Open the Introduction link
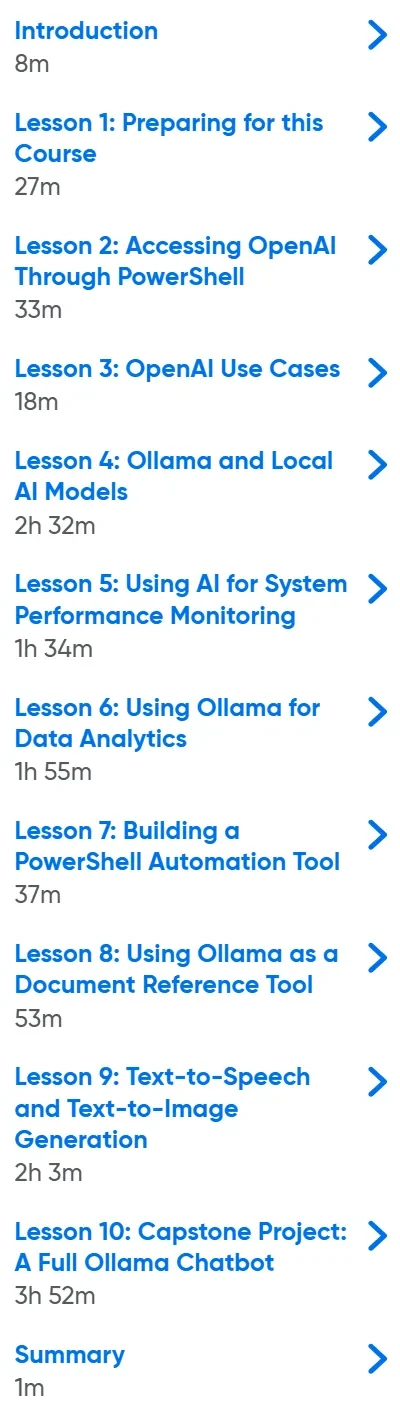Screen dimensions: 400x1408 point(86,31)
